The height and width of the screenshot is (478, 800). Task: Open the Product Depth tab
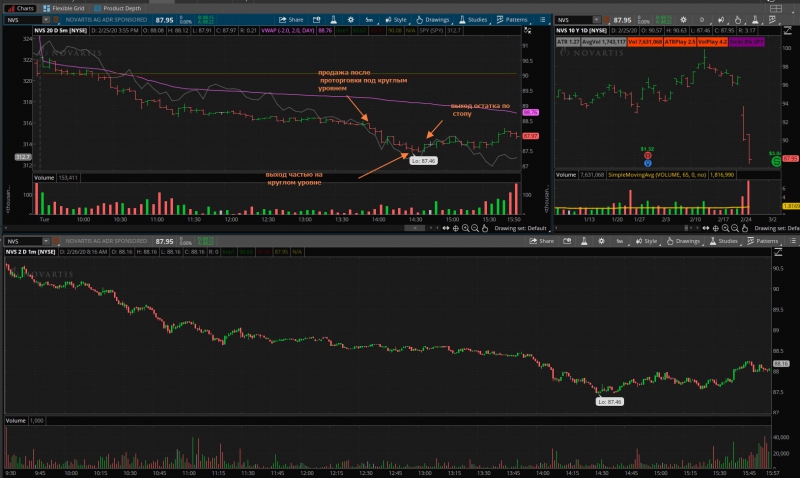(x=118, y=8)
